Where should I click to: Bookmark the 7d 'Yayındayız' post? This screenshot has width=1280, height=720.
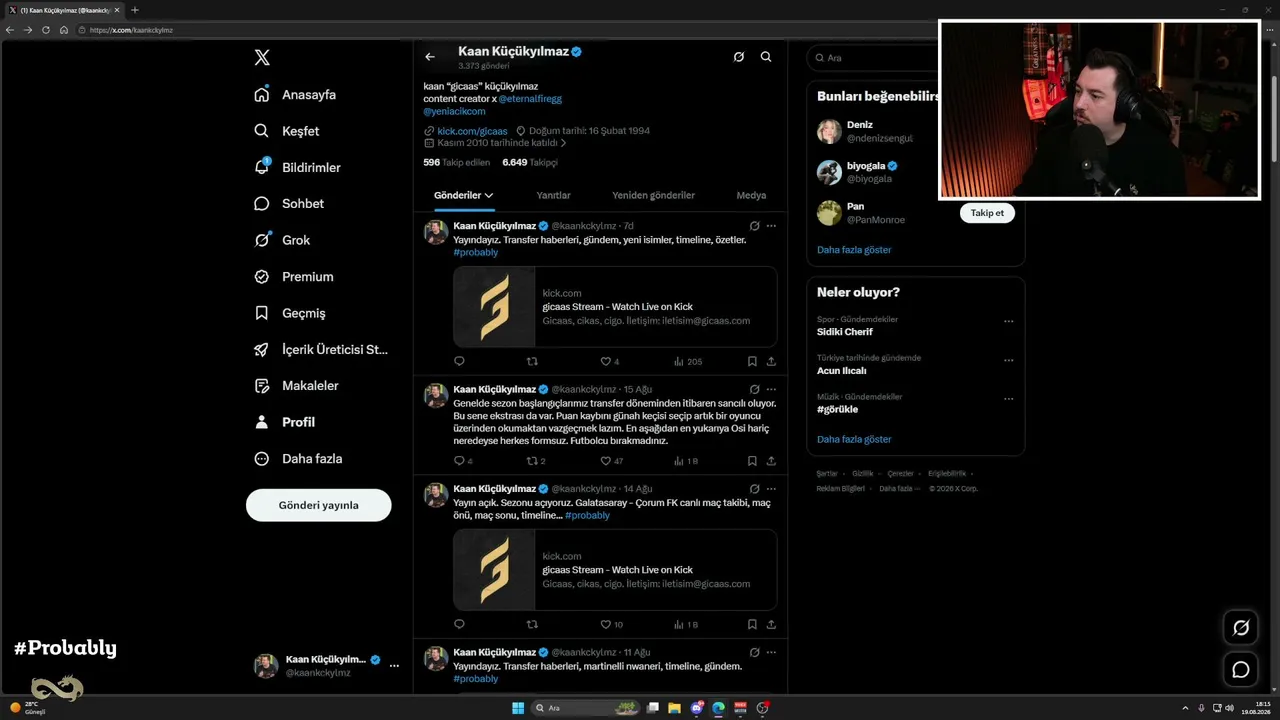click(752, 361)
